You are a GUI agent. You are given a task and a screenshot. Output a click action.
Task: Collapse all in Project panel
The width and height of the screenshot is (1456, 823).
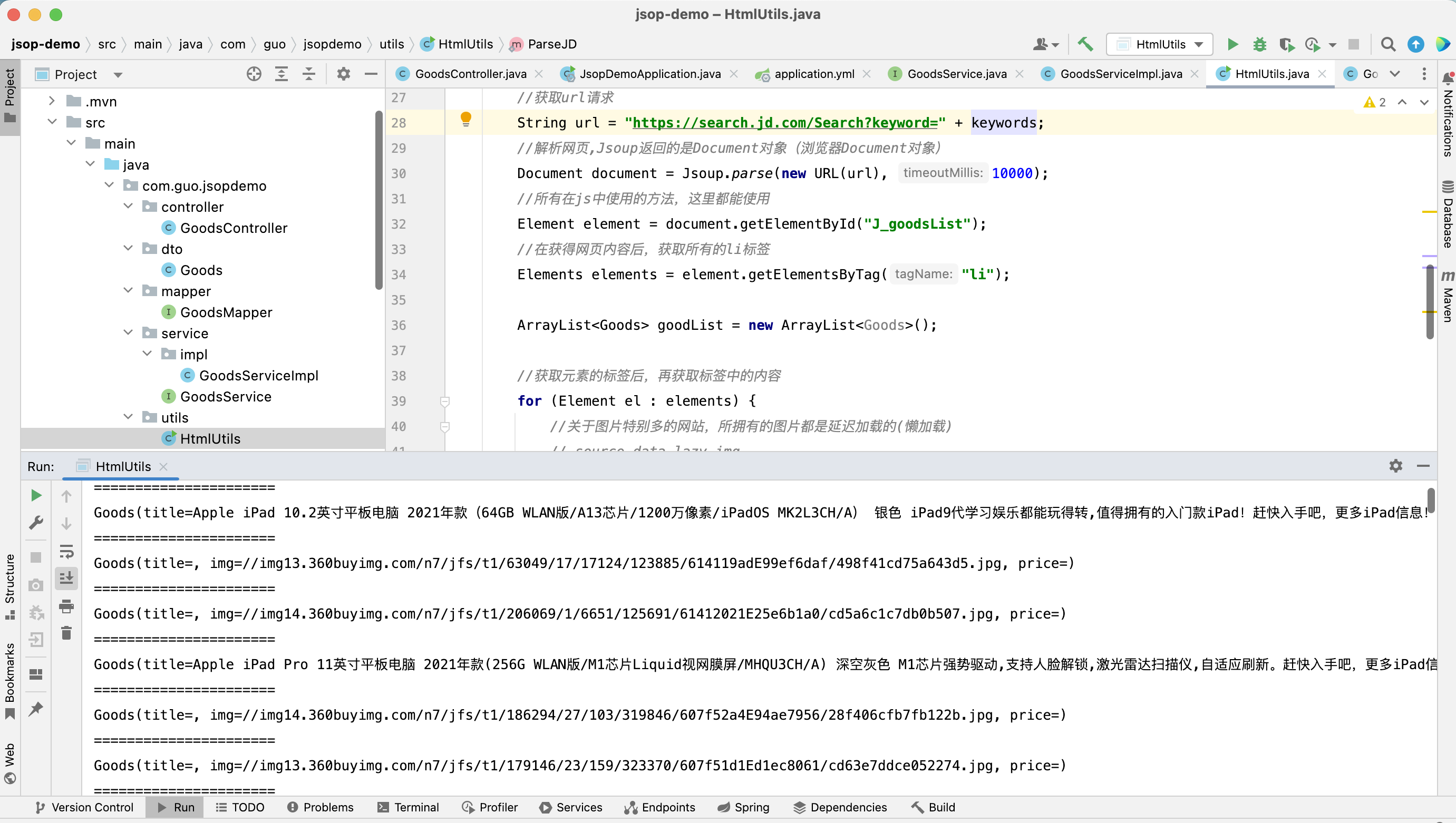pos(309,74)
